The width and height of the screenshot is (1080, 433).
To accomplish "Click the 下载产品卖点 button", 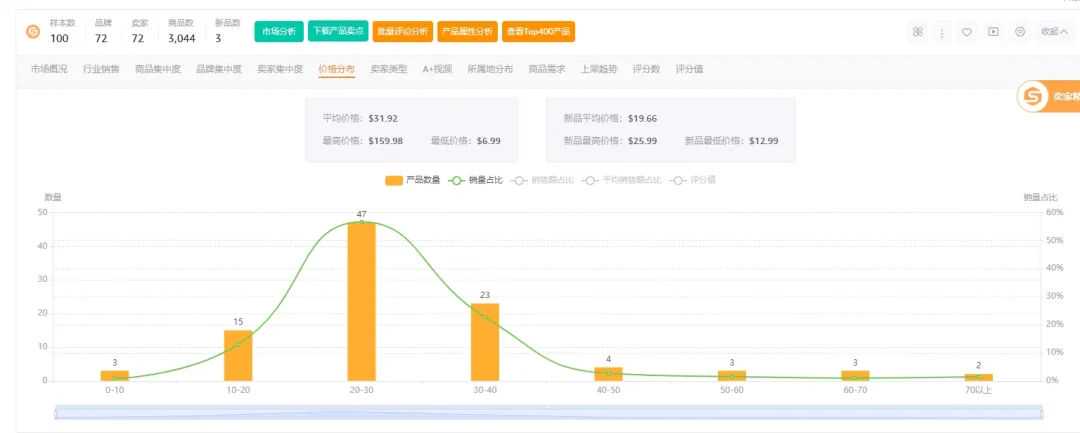I will 338,32.
